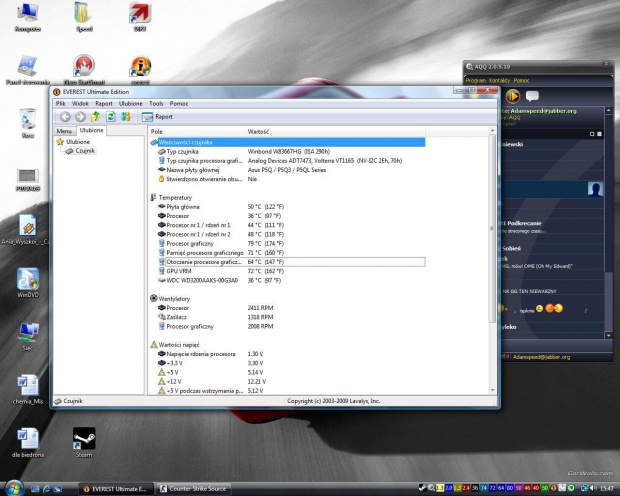Click the up arrow of EVEREST scrollbar
The width and height of the screenshot is (620, 496).
(x=492, y=131)
